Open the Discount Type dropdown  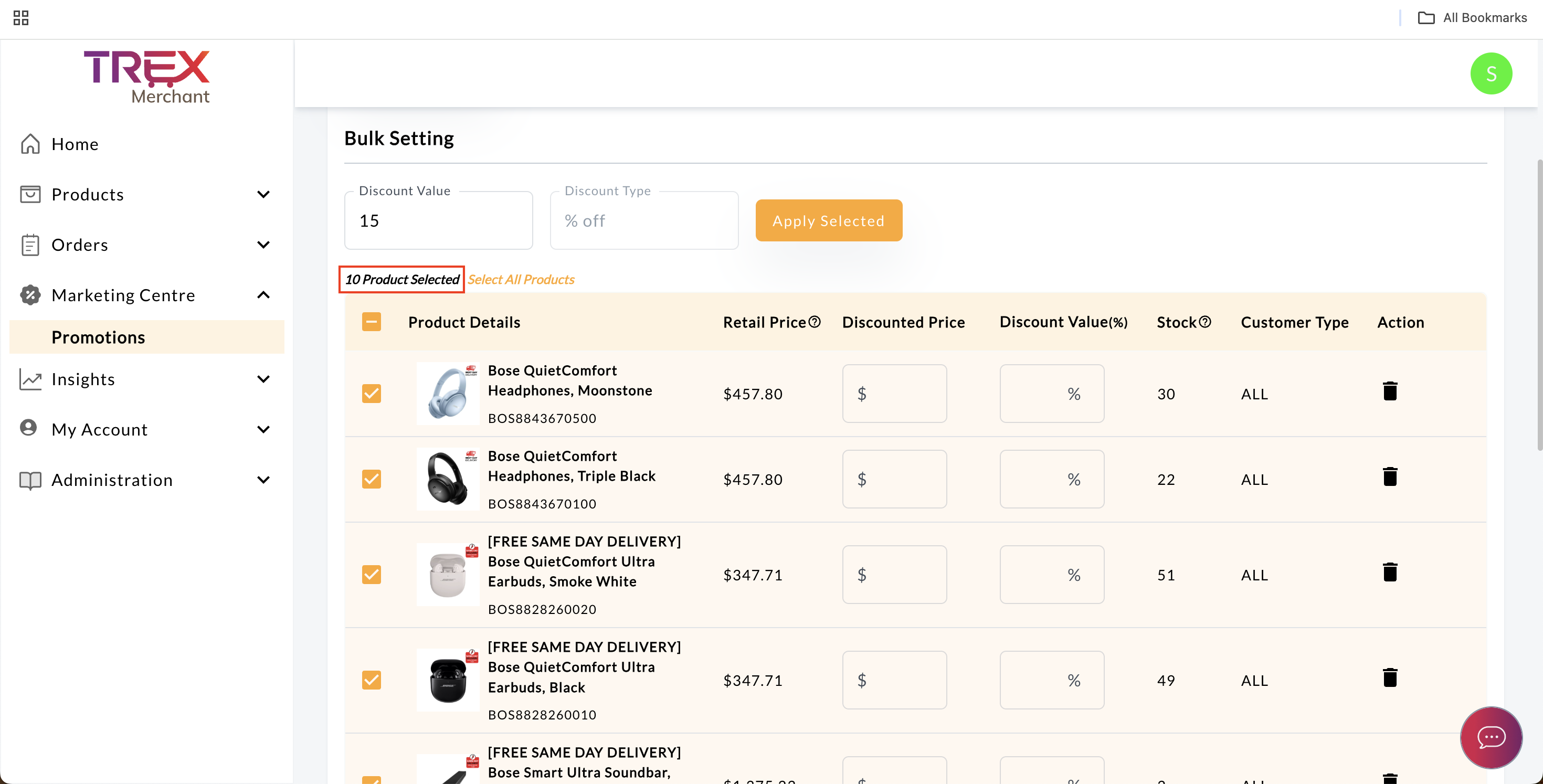[x=644, y=220]
